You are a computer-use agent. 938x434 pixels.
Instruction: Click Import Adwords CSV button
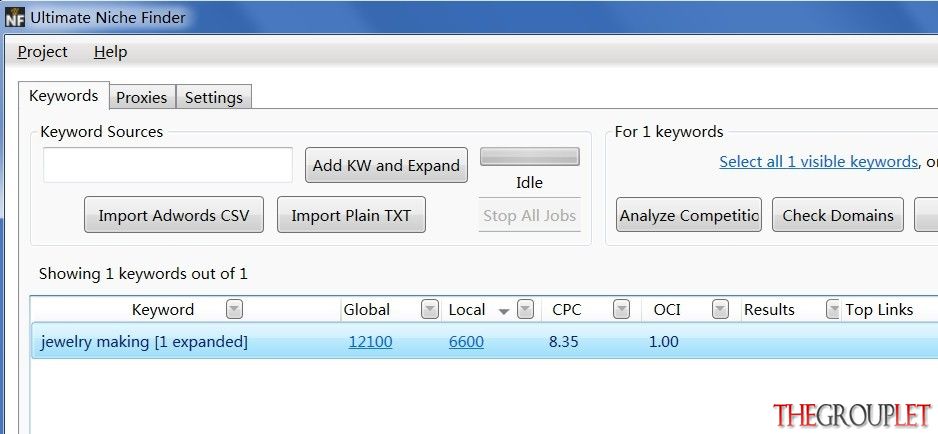pyautogui.click(x=173, y=215)
